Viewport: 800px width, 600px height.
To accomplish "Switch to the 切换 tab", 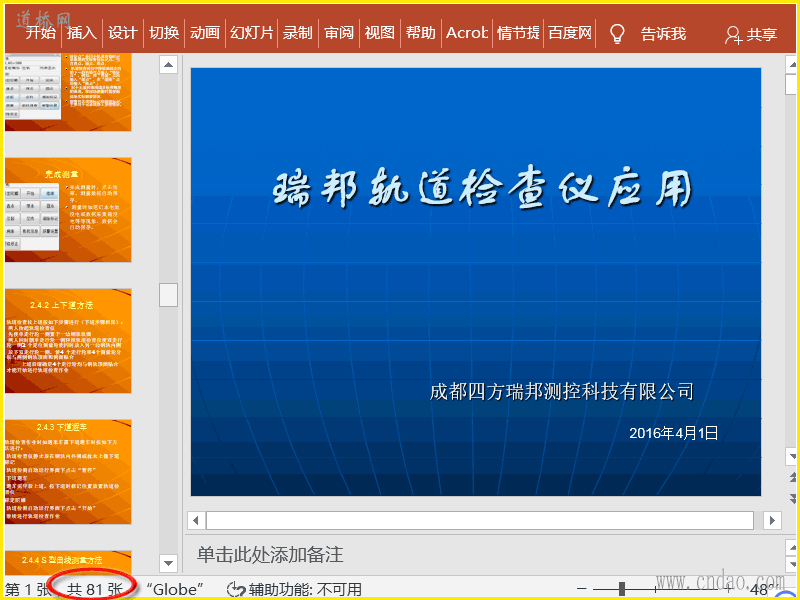I will [164, 33].
